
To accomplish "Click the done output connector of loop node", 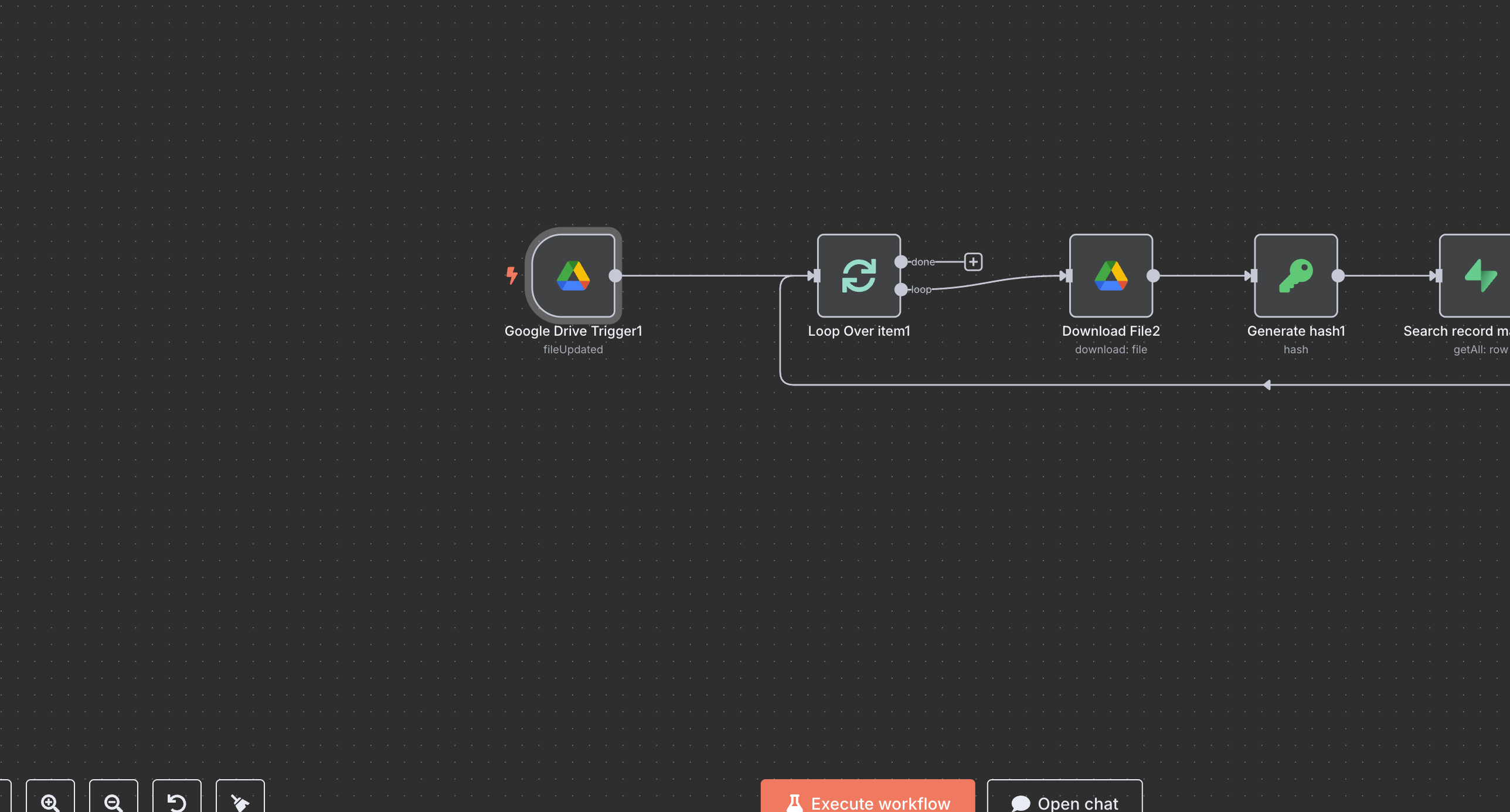I will pyautogui.click(x=901, y=262).
